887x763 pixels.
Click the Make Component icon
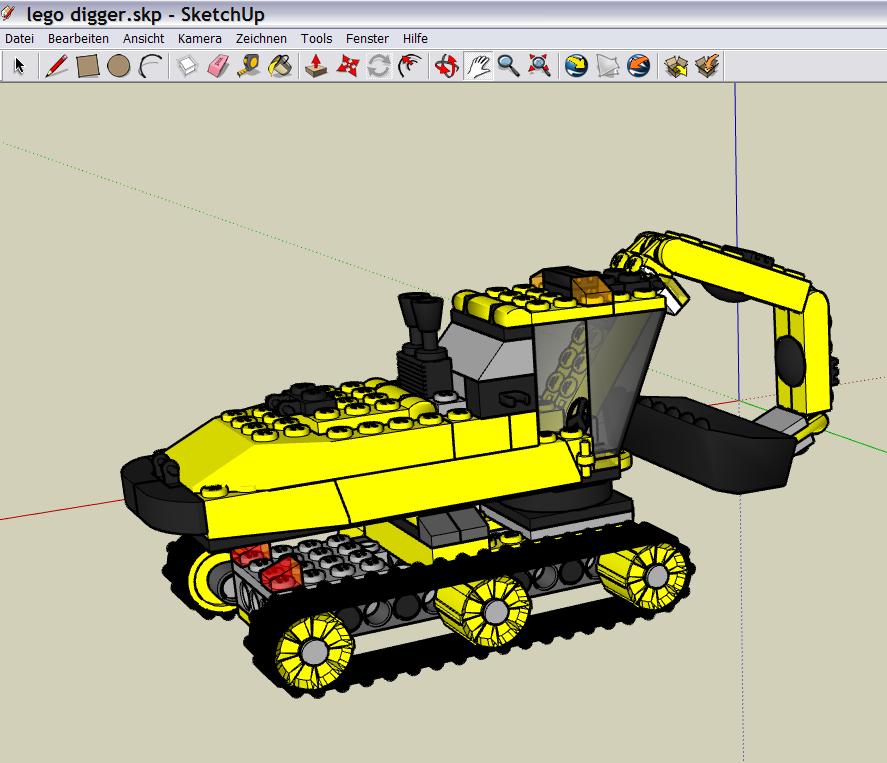187,66
